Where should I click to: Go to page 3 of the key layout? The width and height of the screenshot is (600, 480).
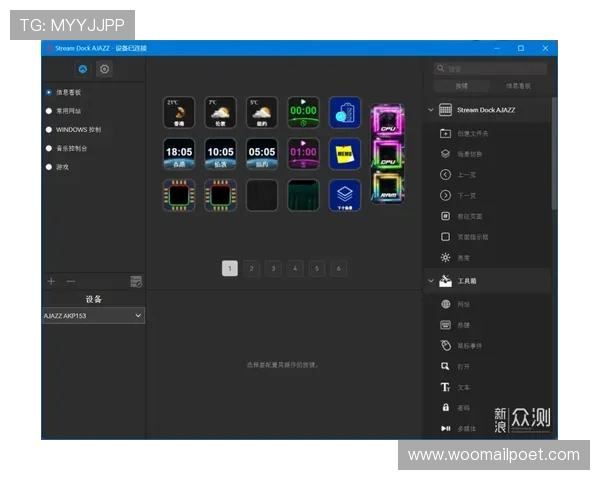click(273, 268)
